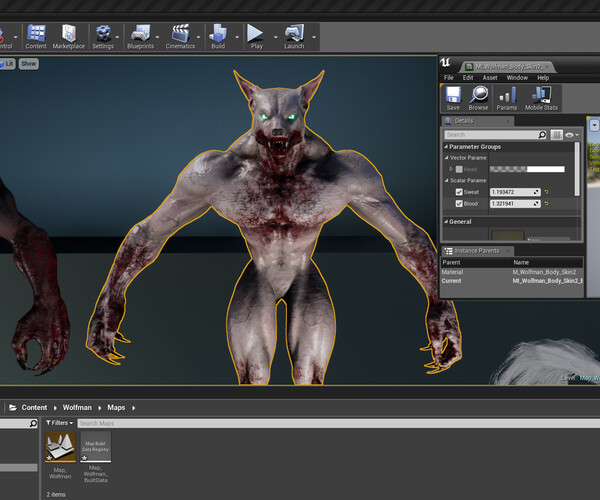Open Build options dropdown arrow
The height and width of the screenshot is (500, 600).
pyautogui.click(x=237, y=37)
